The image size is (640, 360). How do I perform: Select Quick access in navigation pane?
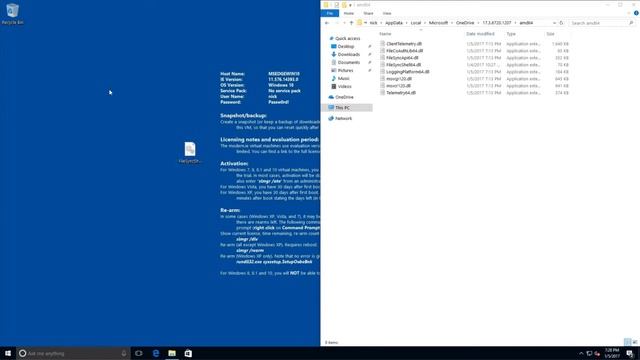click(x=347, y=38)
